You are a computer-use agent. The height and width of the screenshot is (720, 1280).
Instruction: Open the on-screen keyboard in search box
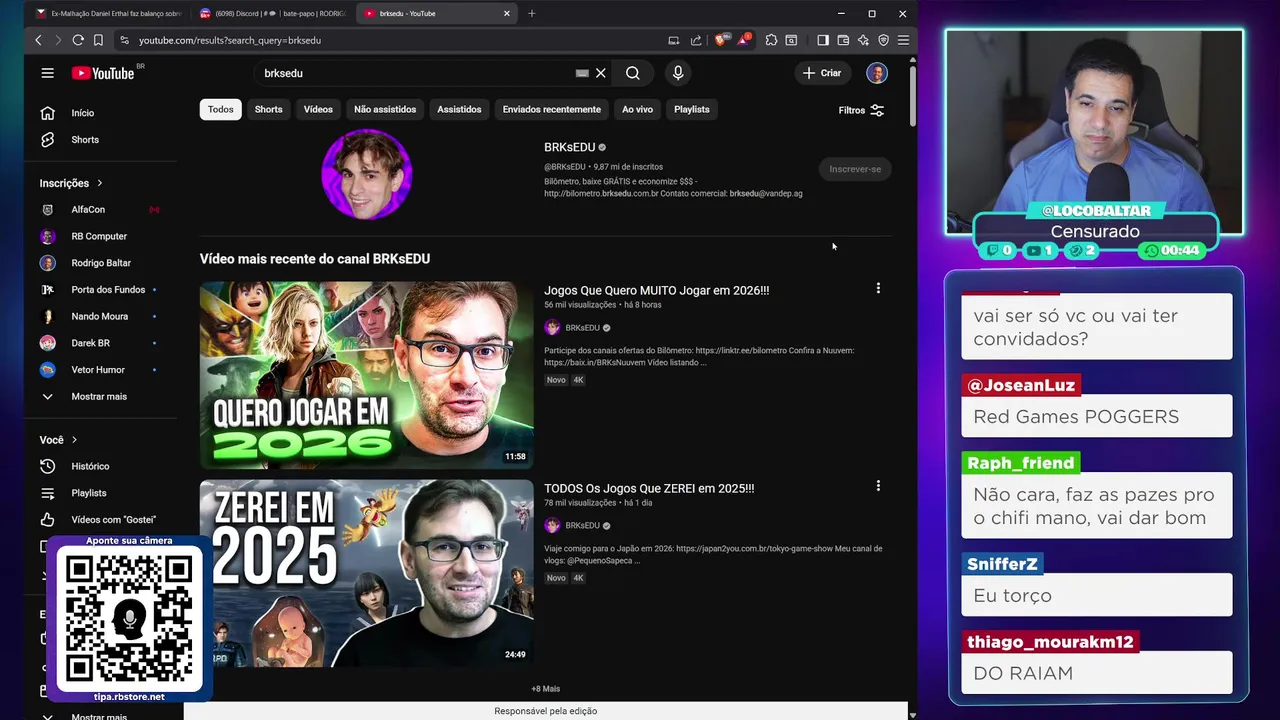pyautogui.click(x=582, y=73)
